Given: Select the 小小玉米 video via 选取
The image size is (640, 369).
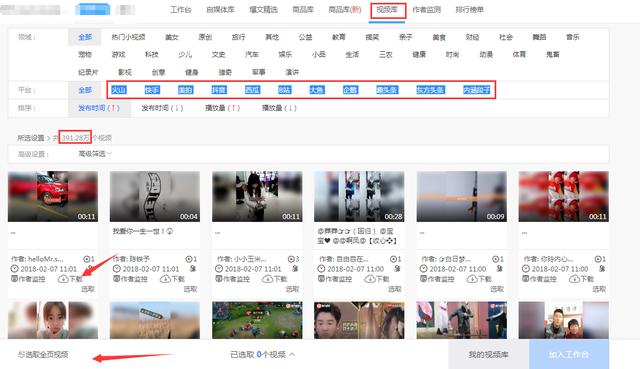Looking at the screenshot, I should (x=292, y=289).
